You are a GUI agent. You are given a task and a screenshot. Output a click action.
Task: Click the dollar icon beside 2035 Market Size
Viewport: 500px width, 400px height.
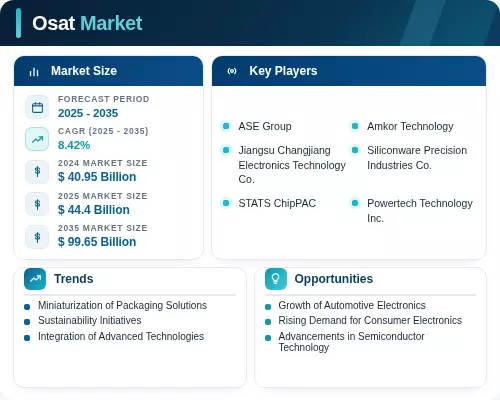click(37, 237)
